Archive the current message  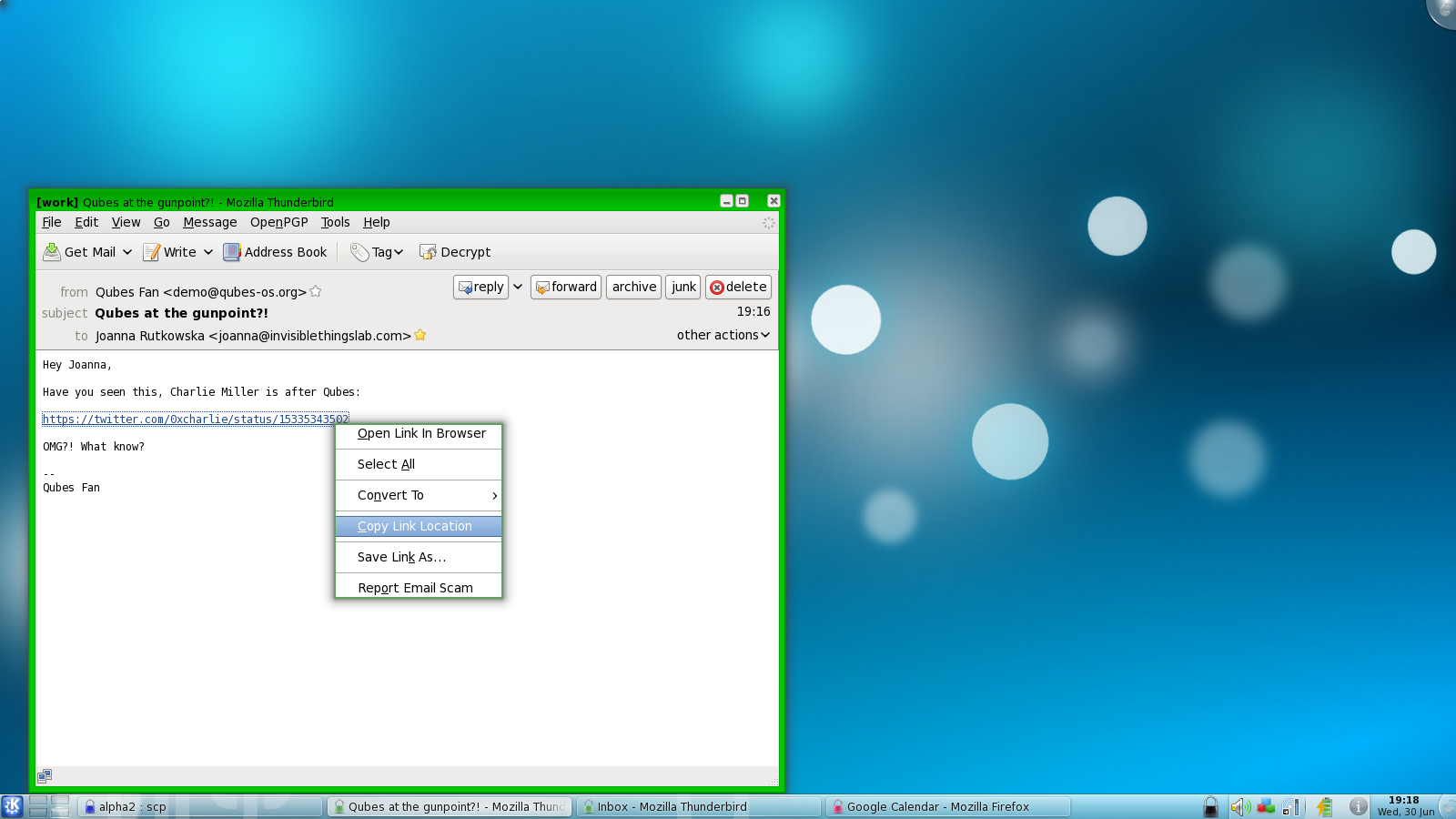633,287
